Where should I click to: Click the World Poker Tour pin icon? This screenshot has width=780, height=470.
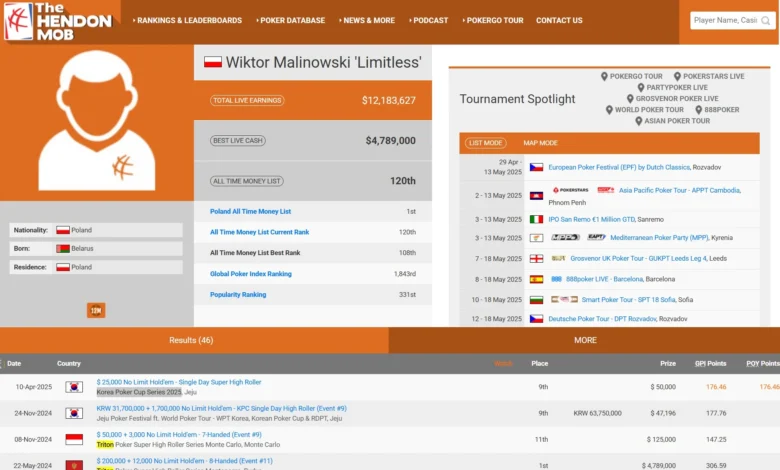click(x=609, y=110)
